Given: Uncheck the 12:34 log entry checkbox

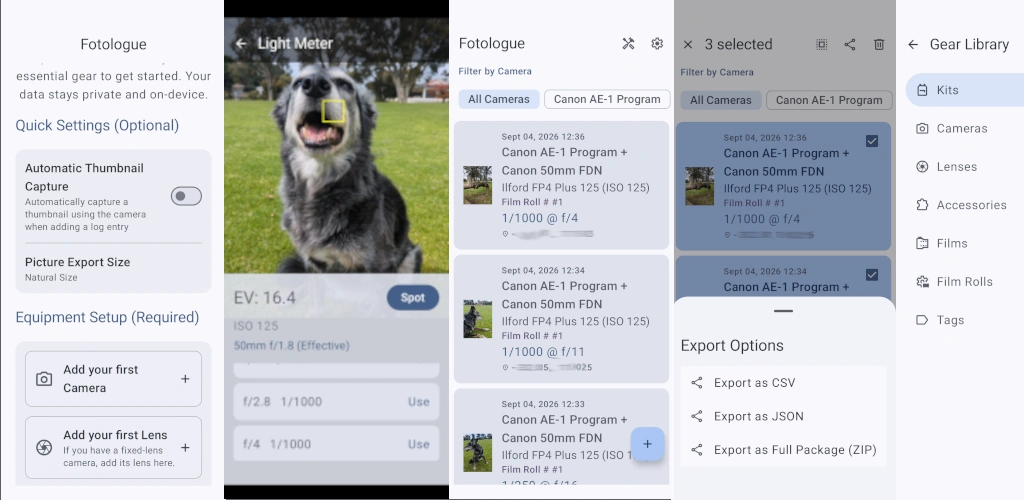Looking at the screenshot, I should 872,275.
